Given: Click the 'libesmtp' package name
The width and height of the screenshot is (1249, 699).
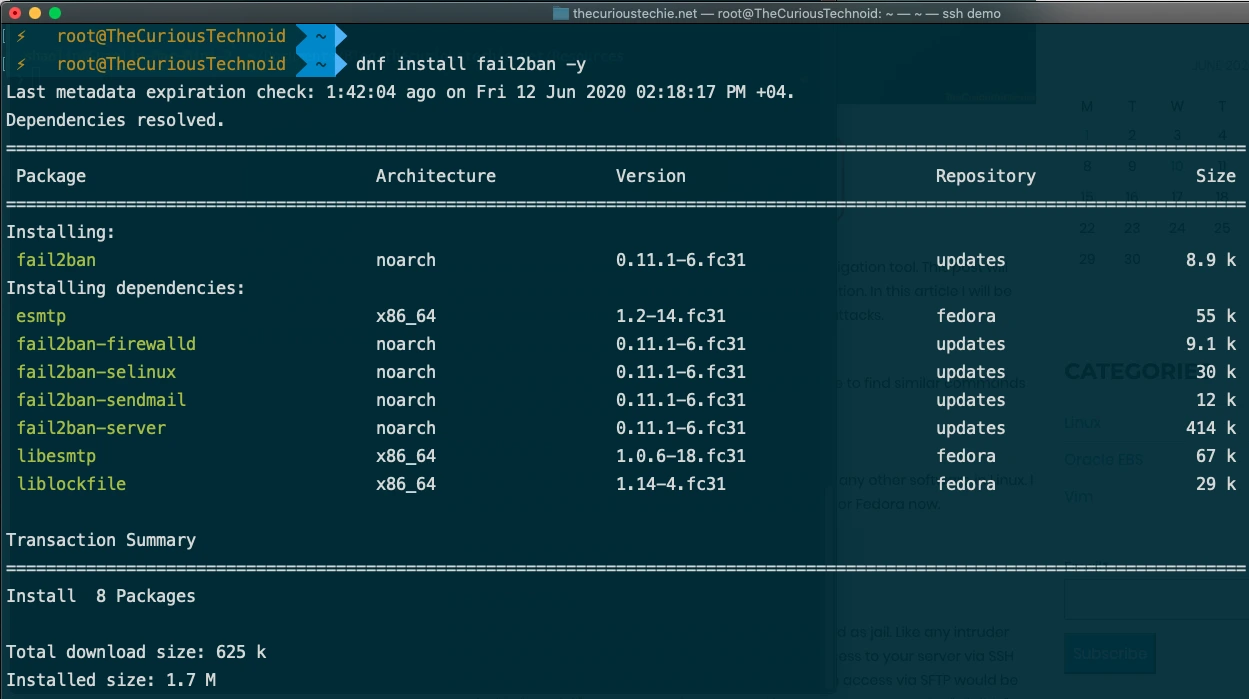Looking at the screenshot, I should pyautogui.click(x=56, y=456).
